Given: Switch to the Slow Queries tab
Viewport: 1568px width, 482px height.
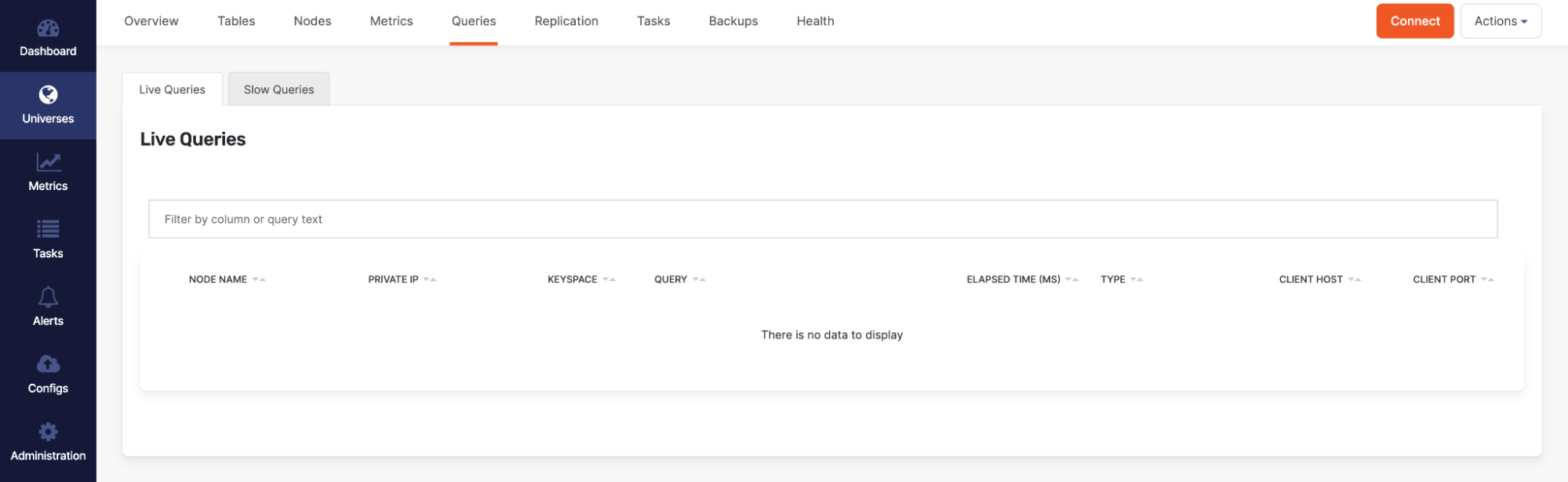Looking at the screenshot, I should click(x=278, y=89).
